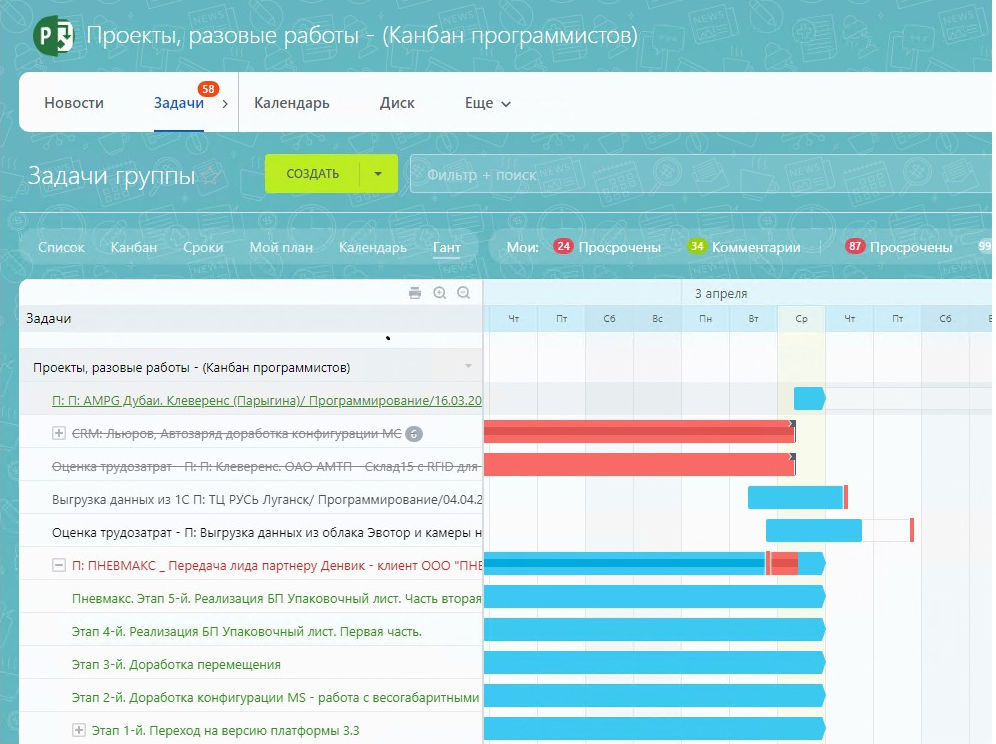
Task: Click the project logo icon
Action: [53, 36]
